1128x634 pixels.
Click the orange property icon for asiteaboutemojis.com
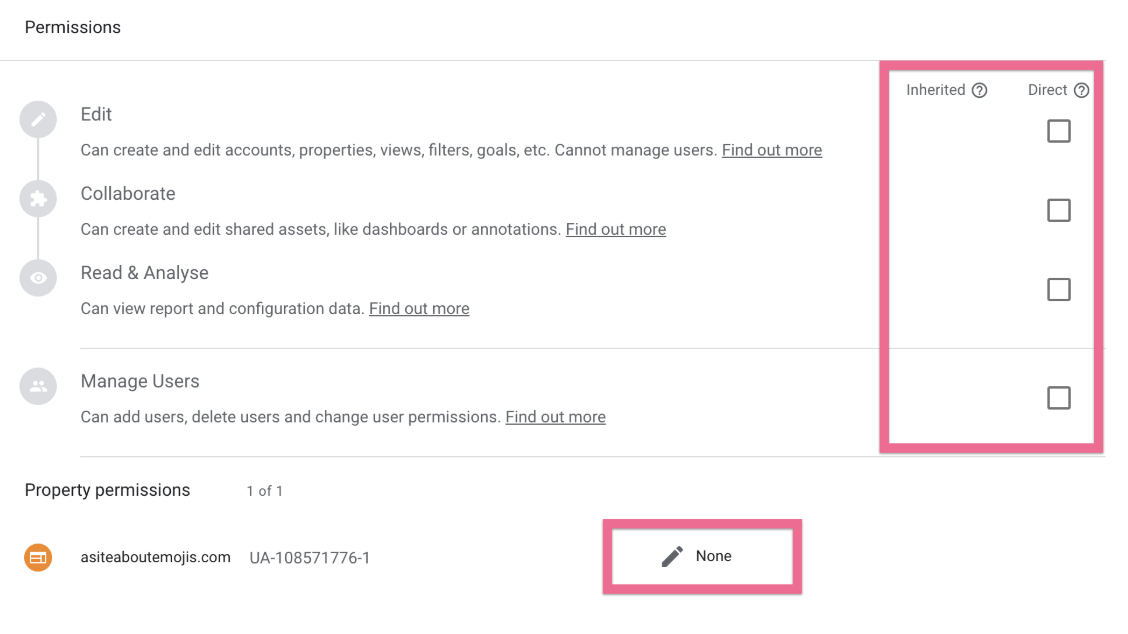[x=38, y=557]
